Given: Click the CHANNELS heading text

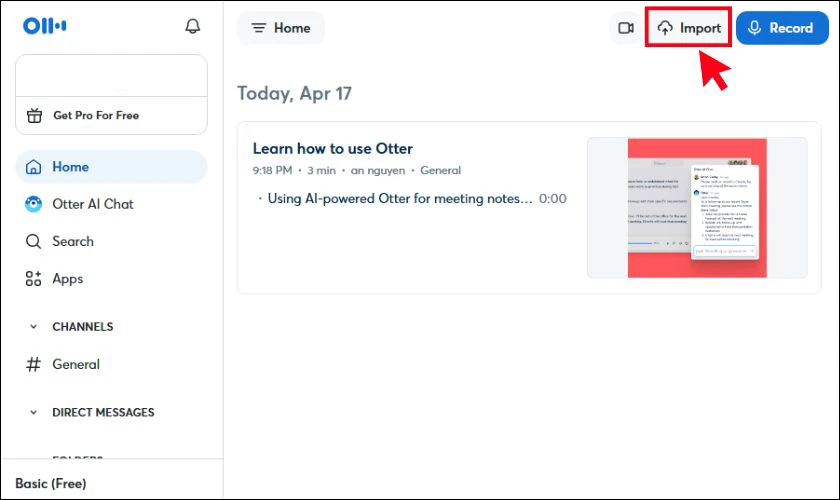Looking at the screenshot, I should pyautogui.click(x=82, y=326).
